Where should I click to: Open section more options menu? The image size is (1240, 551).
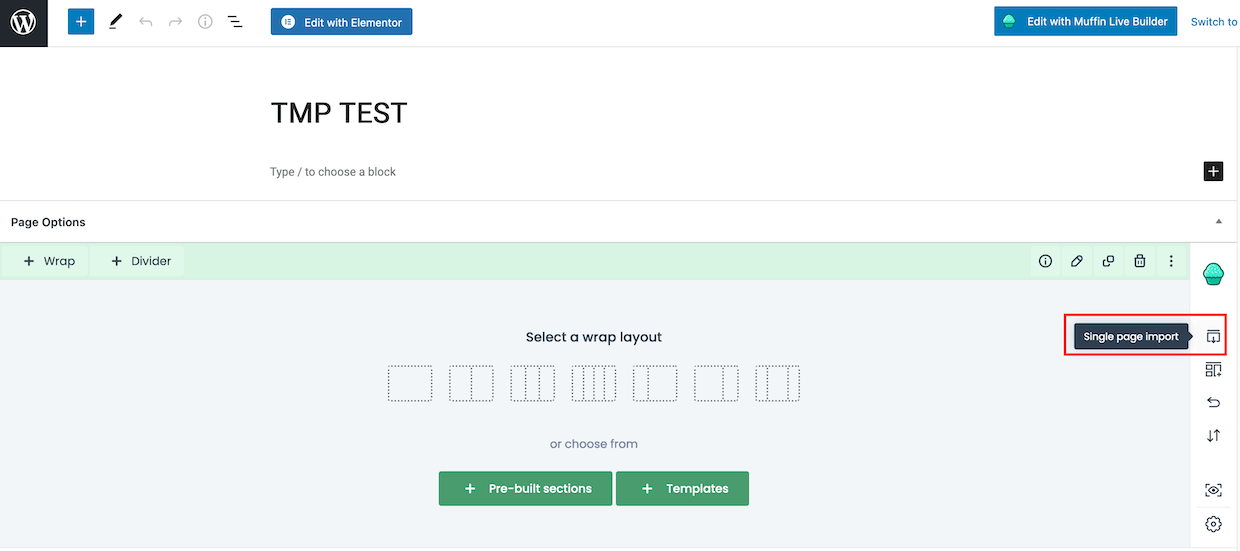pos(1171,261)
